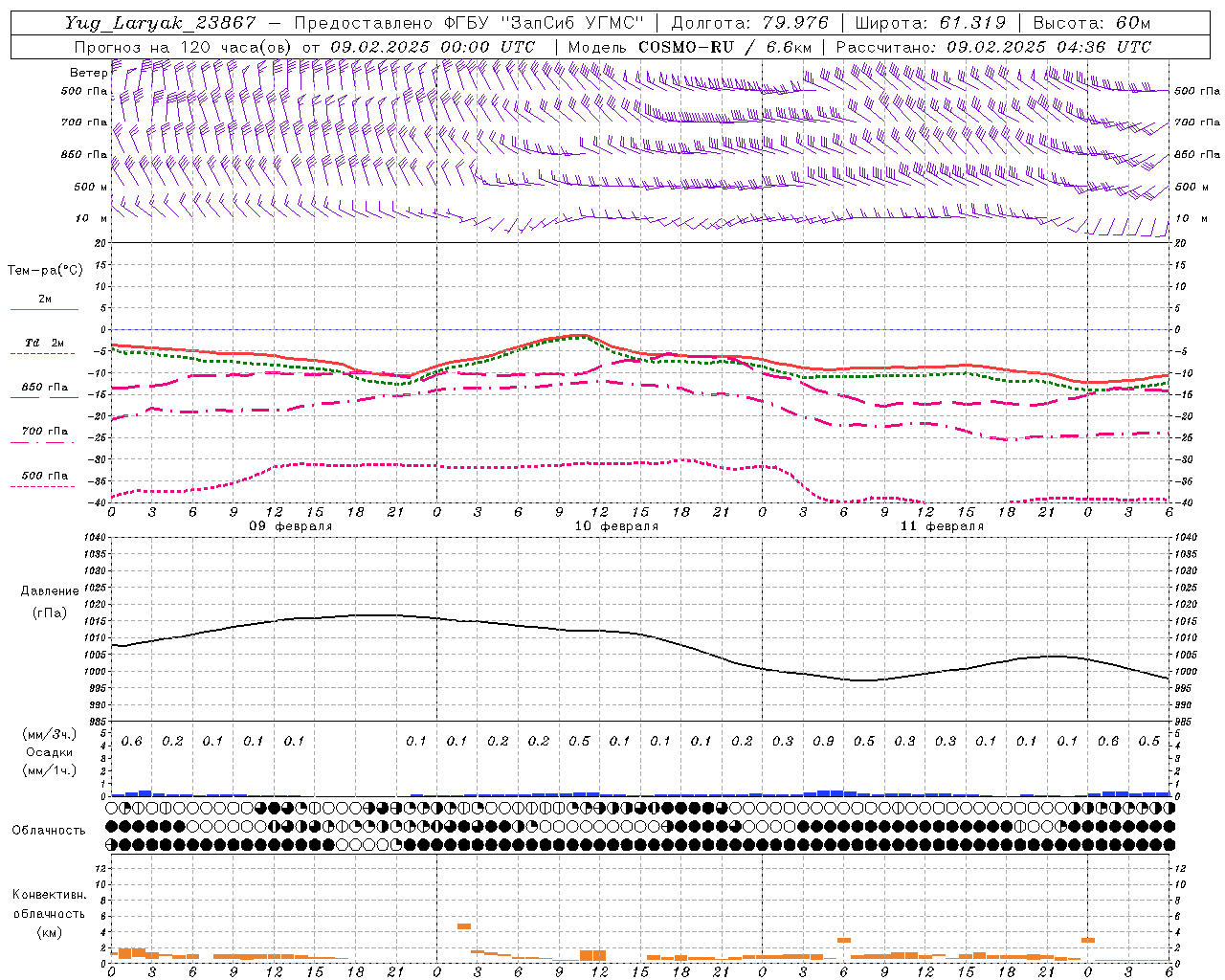Click the Td 2м legend entry
Screen dimensions: 1225x980
tap(45, 343)
